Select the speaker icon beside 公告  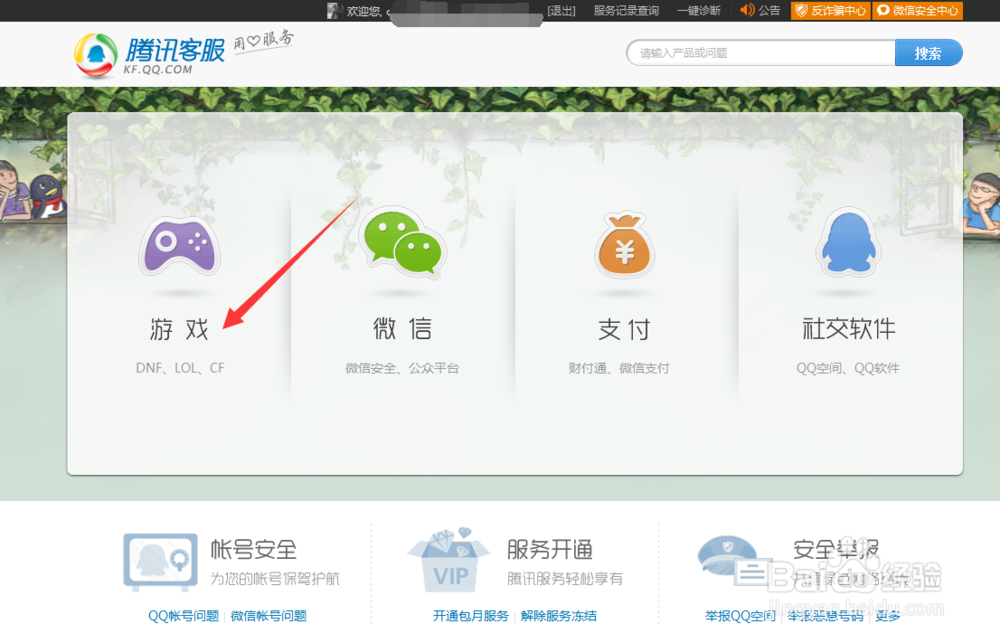[x=747, y=10]
